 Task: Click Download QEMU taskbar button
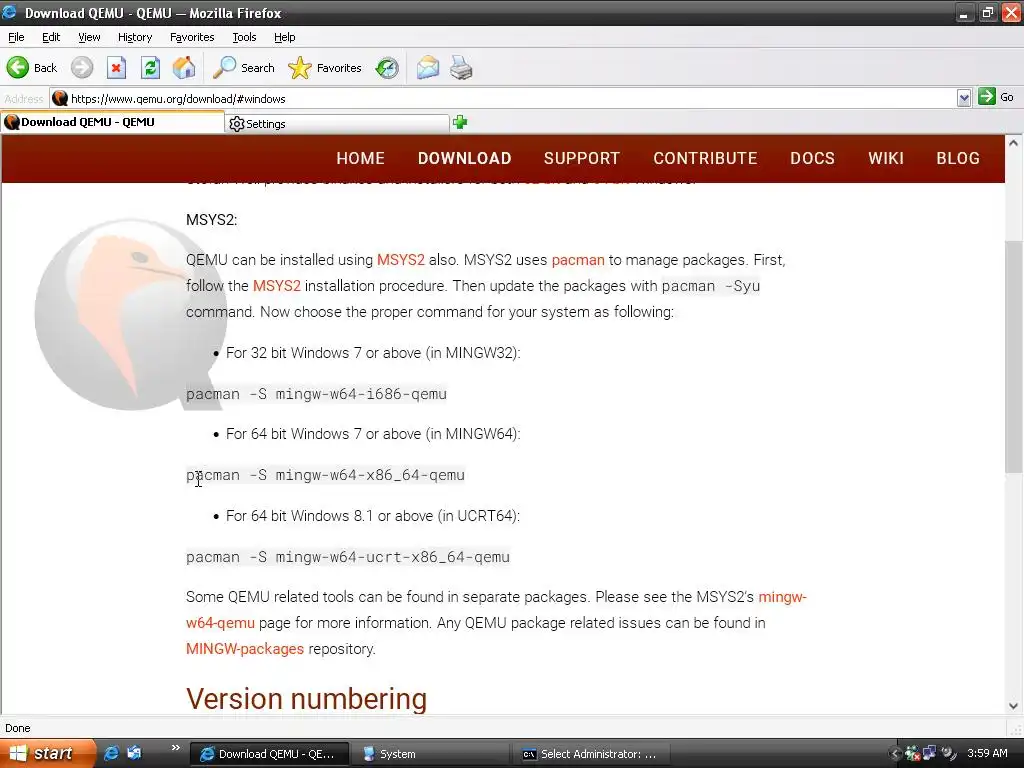pyautogui.click(x=270, y=754)
